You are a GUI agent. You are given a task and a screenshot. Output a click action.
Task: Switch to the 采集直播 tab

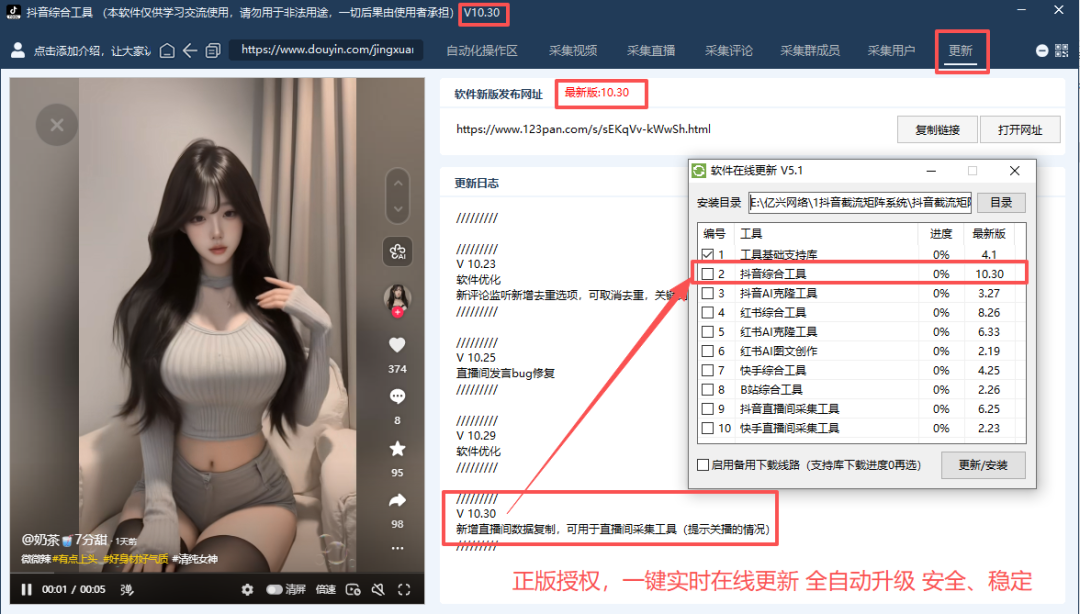pyautogui.click(x=651, y=50)
